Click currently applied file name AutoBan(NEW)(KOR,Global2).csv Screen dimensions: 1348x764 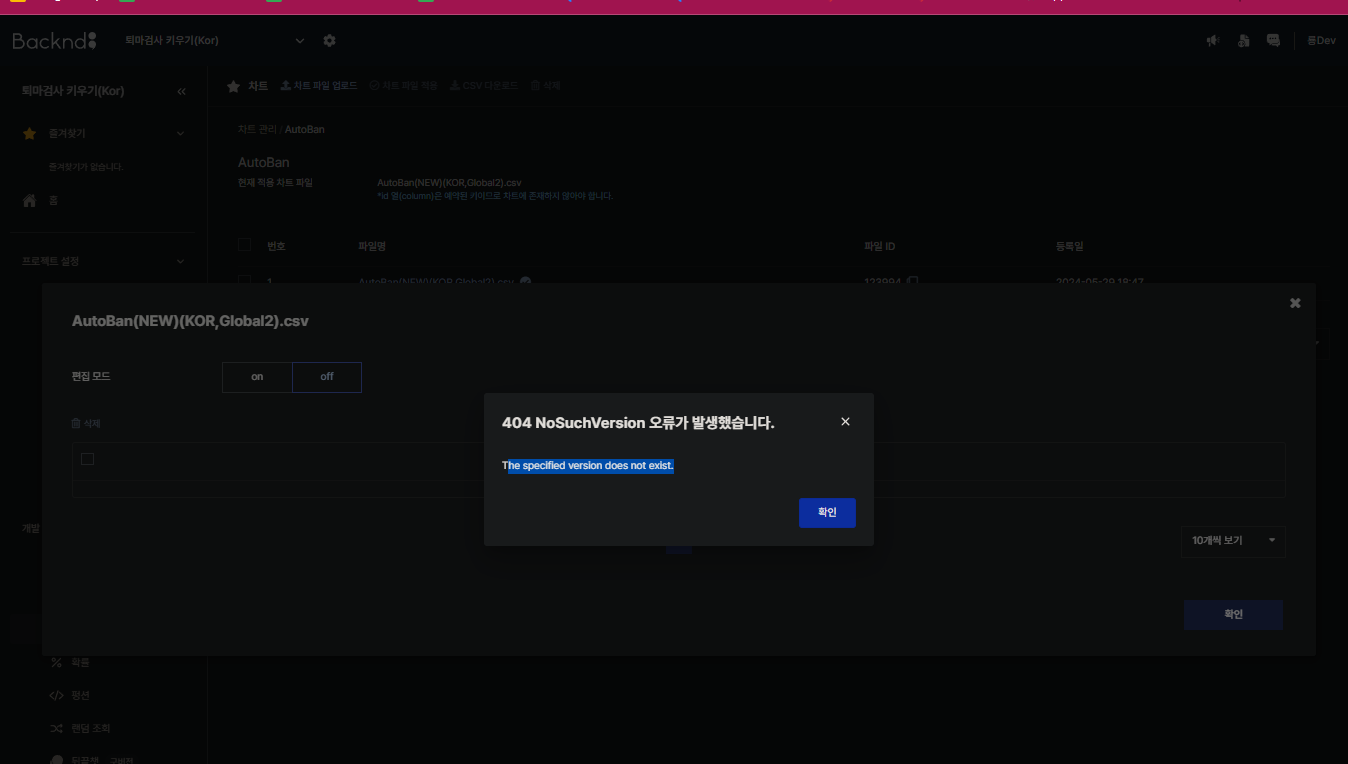(x=449, y=183)
